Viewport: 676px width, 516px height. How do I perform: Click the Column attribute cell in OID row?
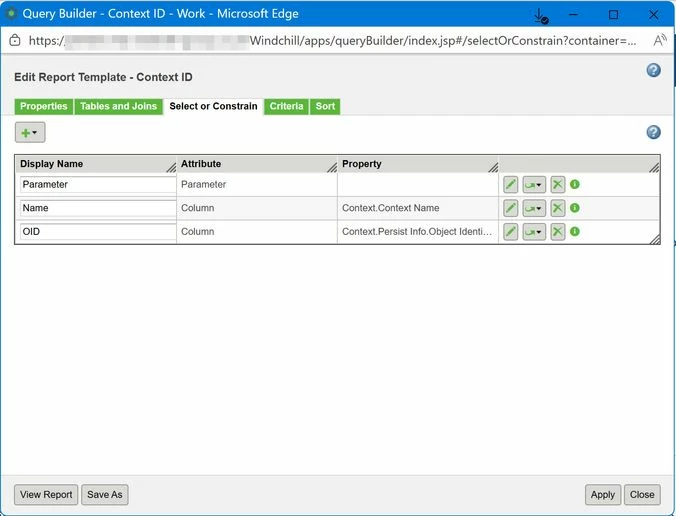pyautogui.click(x=257, y=231)
